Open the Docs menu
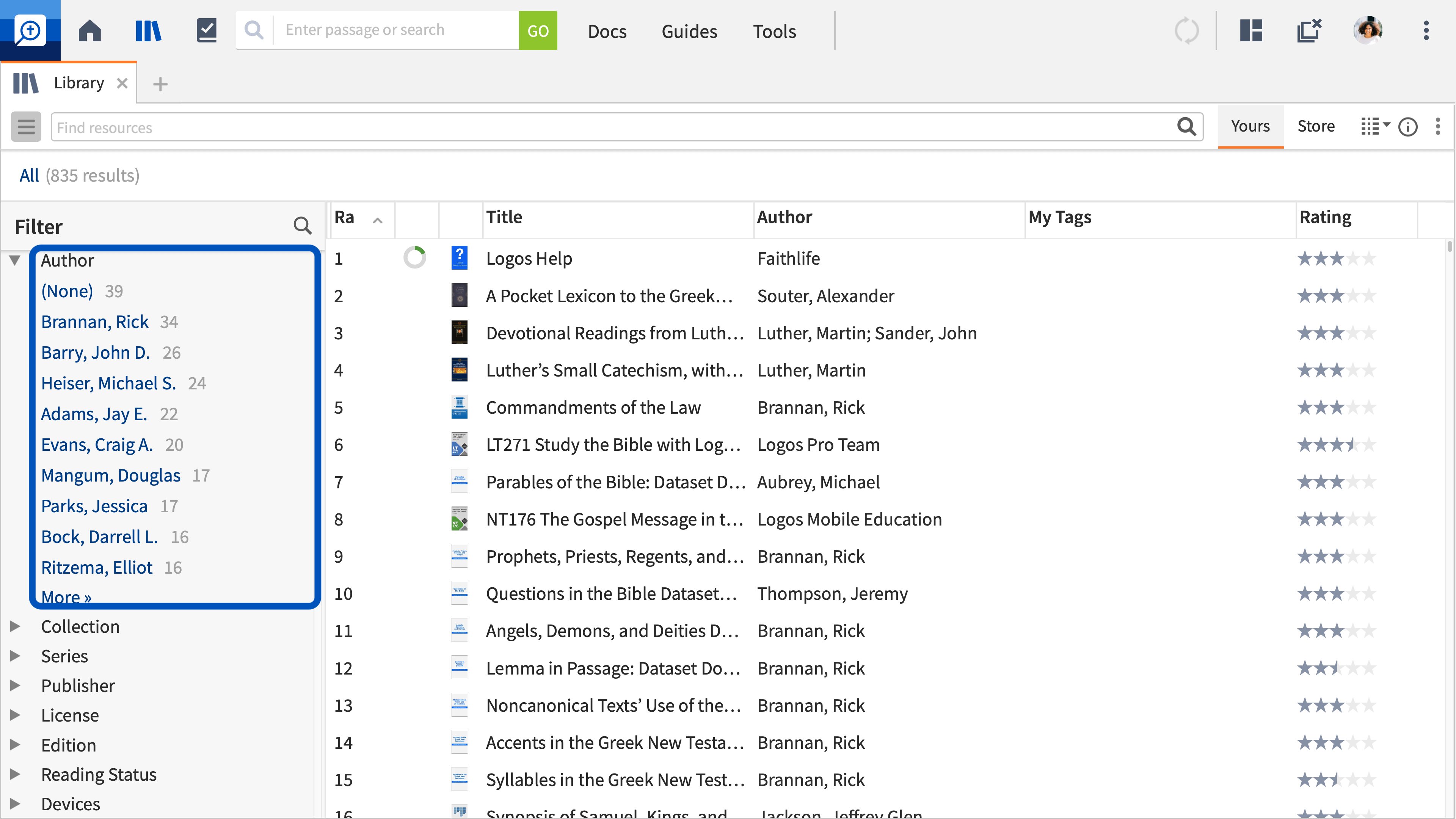This screenshot has height=819, width=1456. pyautogui.click(x=607, y=31)
